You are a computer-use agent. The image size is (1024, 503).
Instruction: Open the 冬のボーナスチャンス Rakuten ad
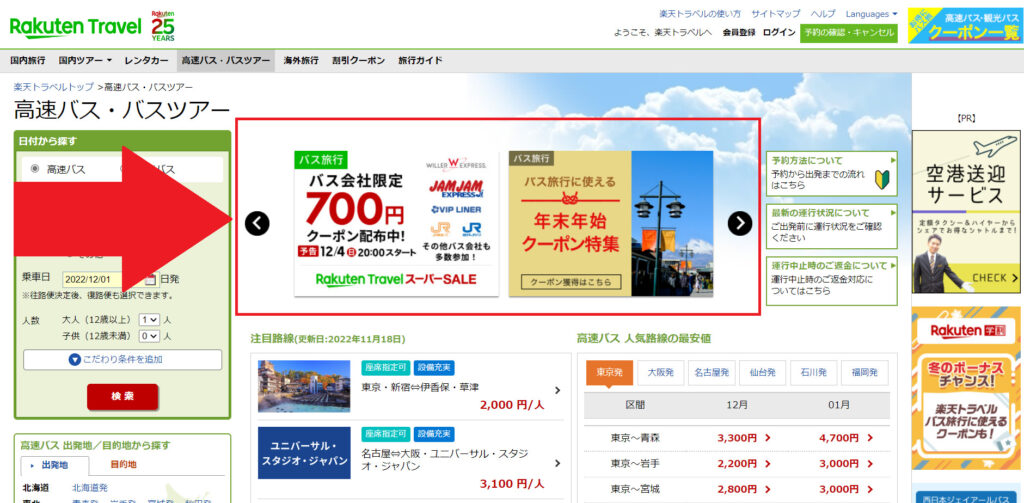tap(966, 388)
